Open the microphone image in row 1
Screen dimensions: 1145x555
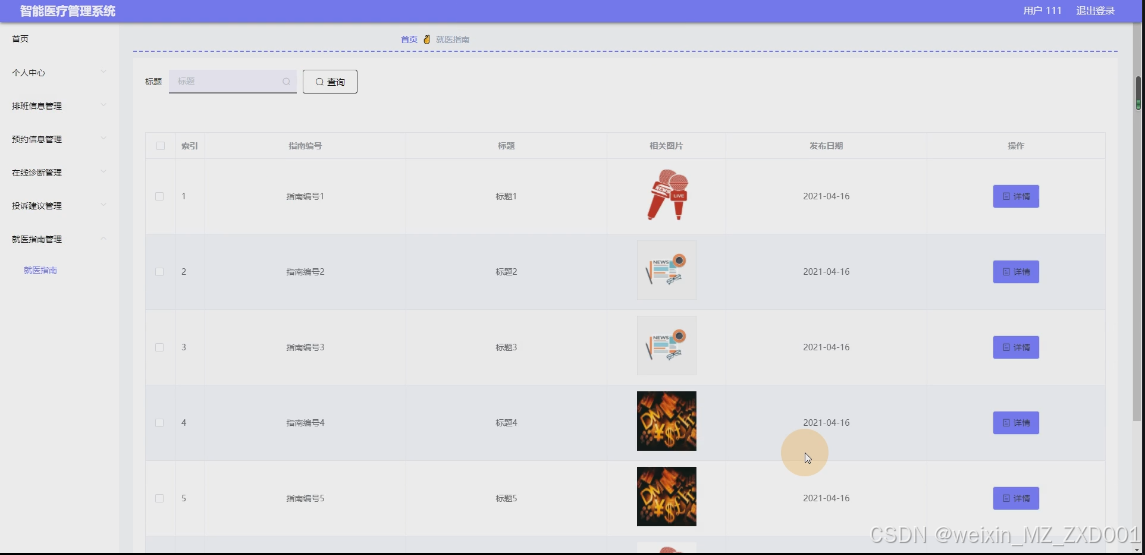[667, 195]
